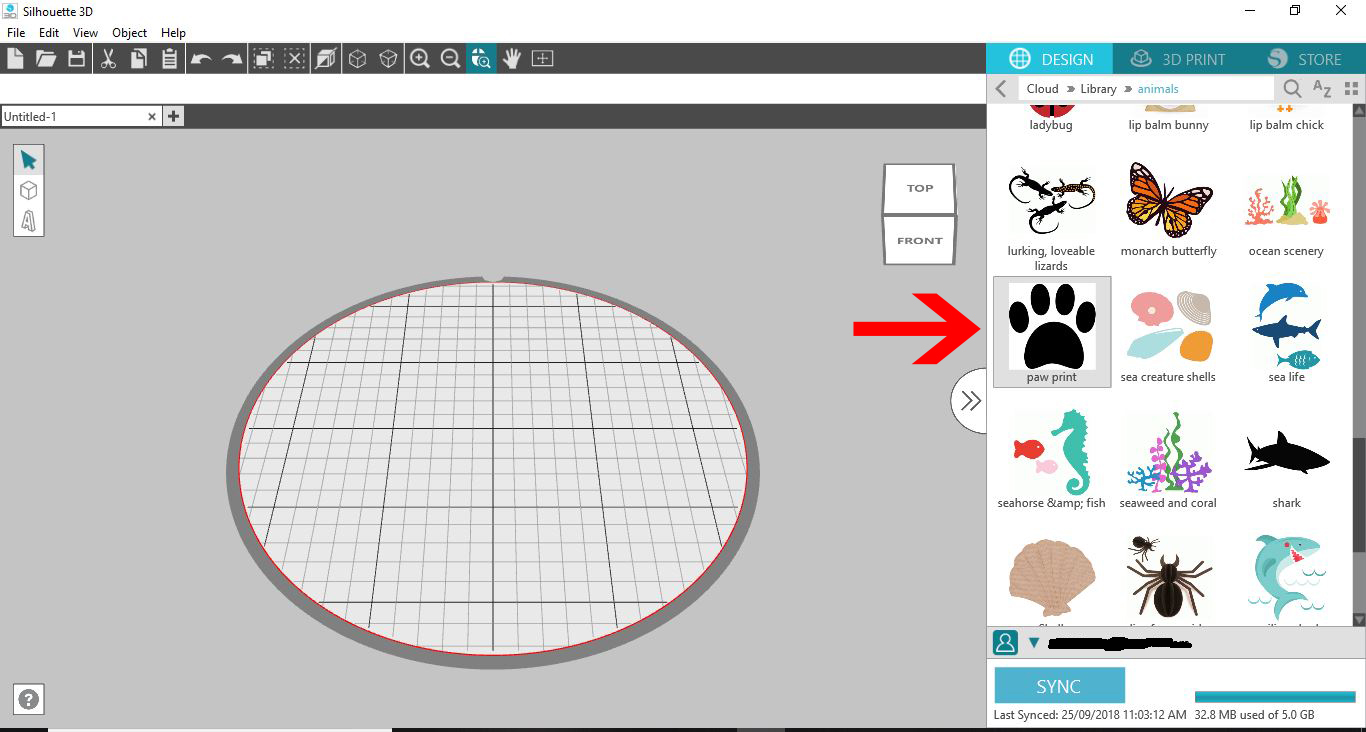Open a file with the folder icon
Image resolution: width=1366 pixels, height=732 pixels.
click(46, 59)
